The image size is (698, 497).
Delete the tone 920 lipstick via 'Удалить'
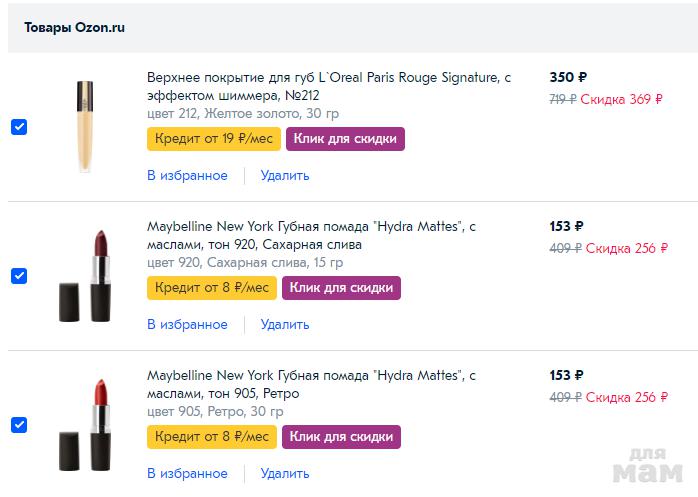click(285, 325)
